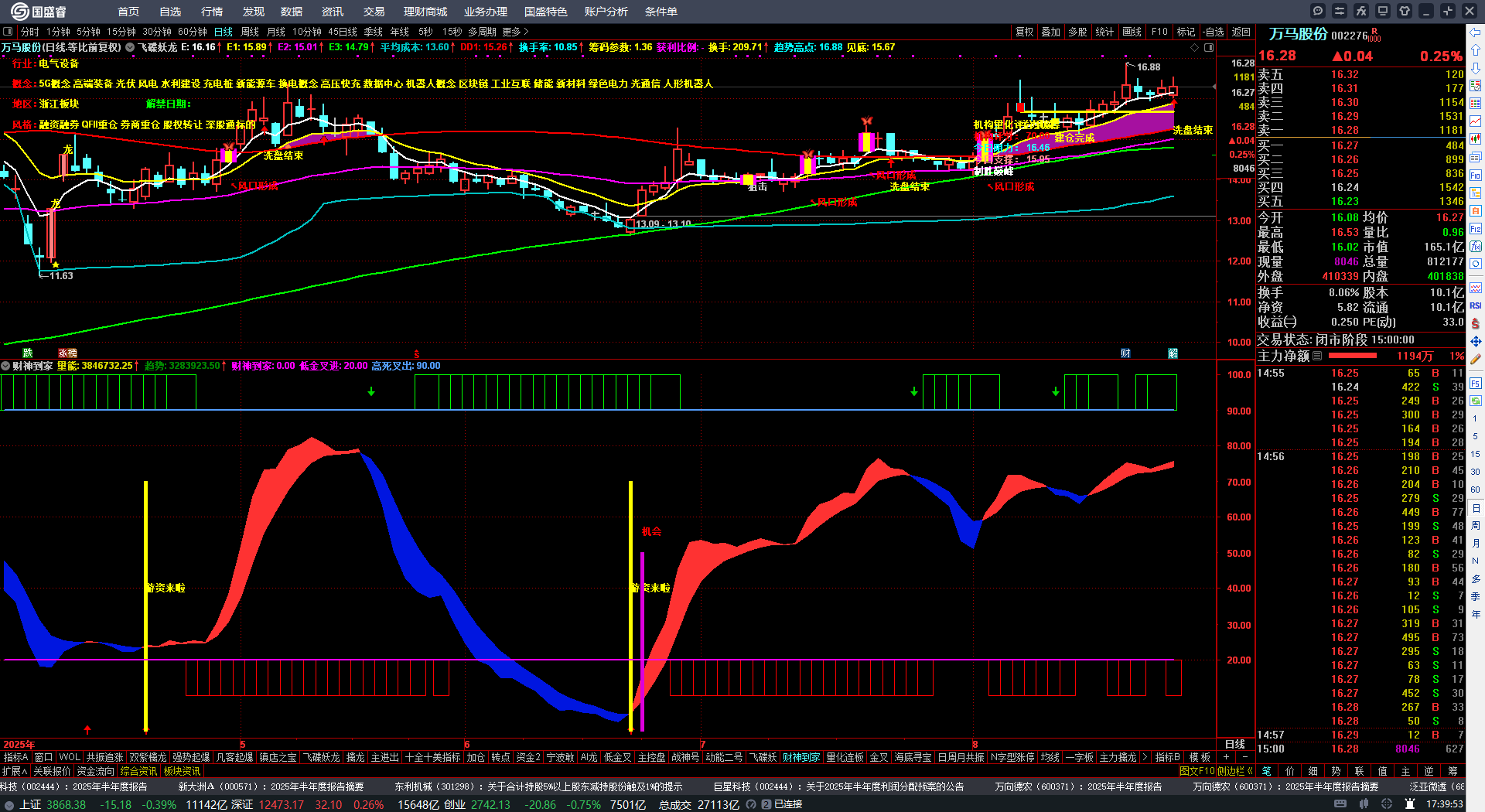The width and height of the screenshot is (1485, 812).
Task: Switch to the 60分钟 period tab
Action: (x=193, y=32)
